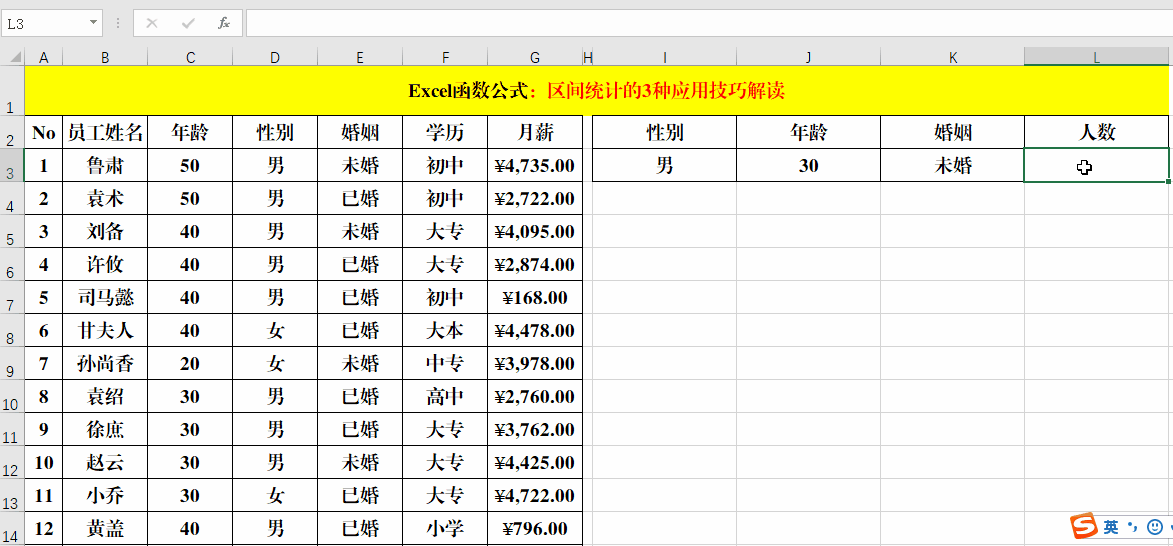Click the 人数 header cell

[1096, 132]
